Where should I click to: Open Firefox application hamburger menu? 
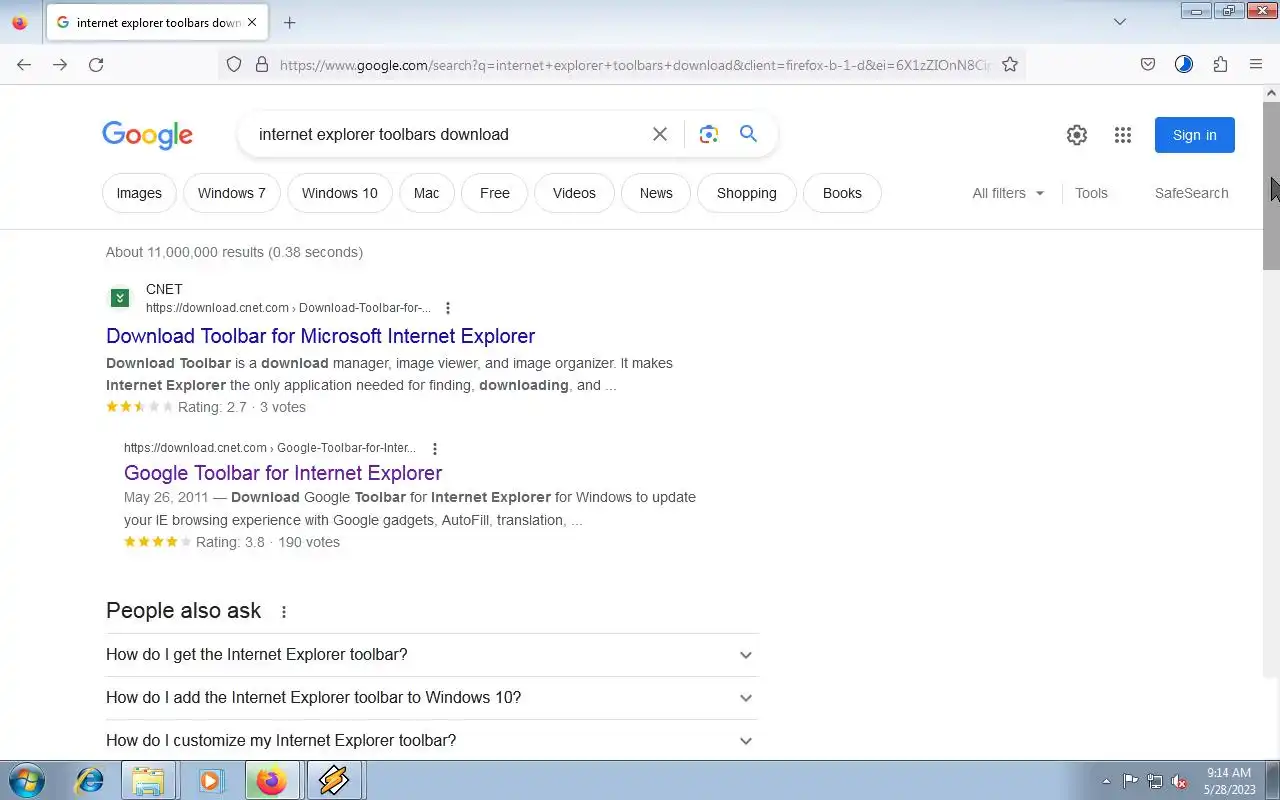tap(1256, 64)
